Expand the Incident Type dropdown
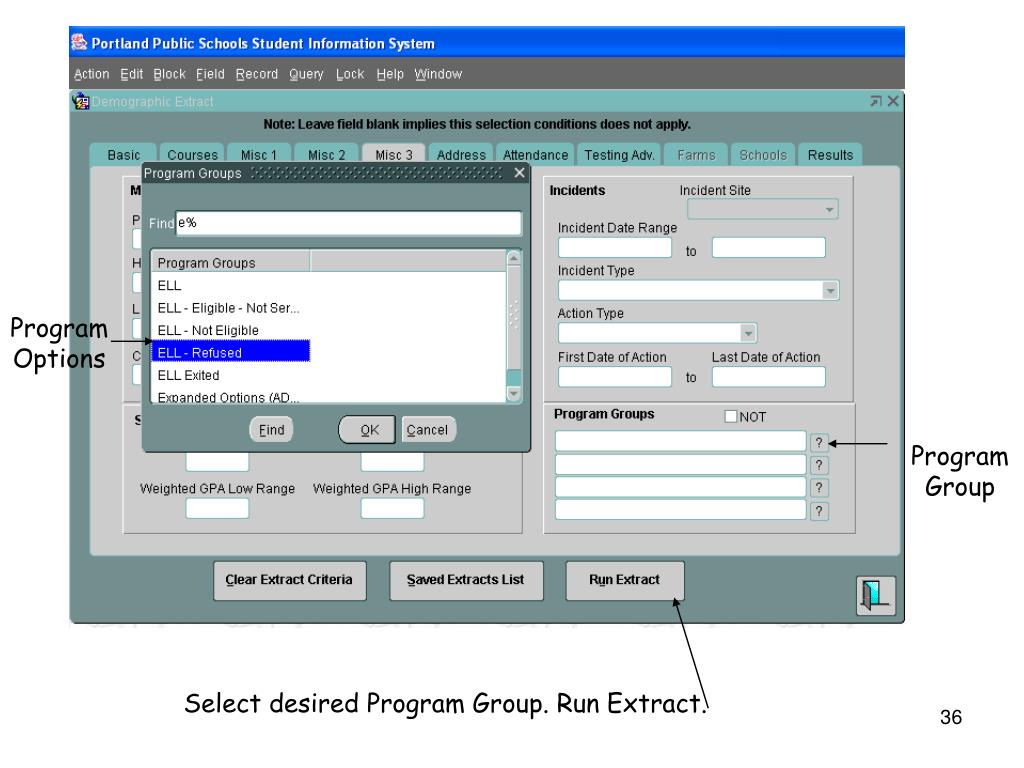Screen dimensions: 1024x768 tap(830, 290)
